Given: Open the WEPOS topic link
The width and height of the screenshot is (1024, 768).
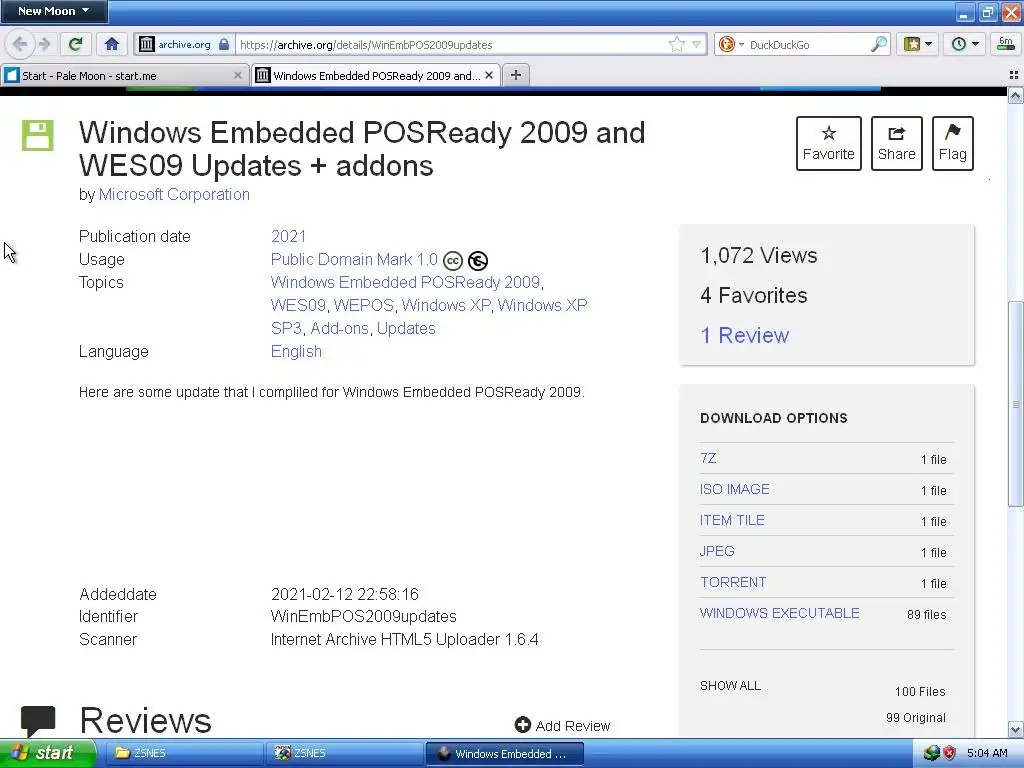Looking at the screenshot, I should [x=364, y=305].
